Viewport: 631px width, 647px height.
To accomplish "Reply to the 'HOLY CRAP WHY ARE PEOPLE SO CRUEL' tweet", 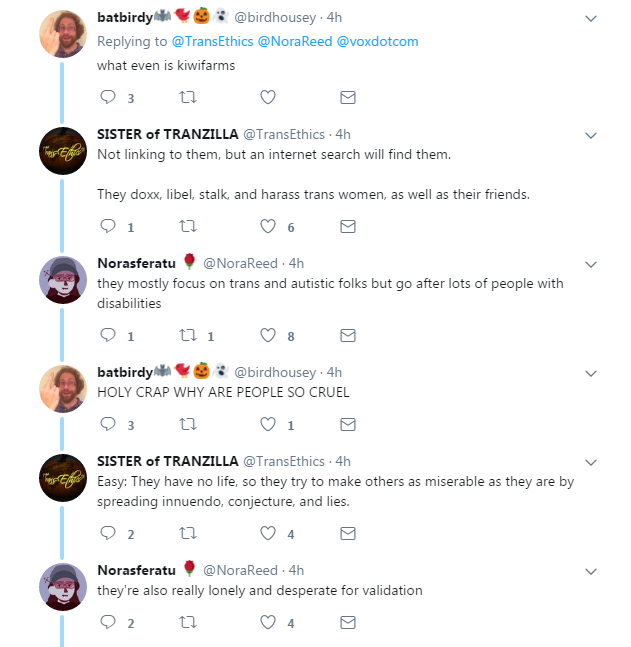I will [x=108, y=424].
